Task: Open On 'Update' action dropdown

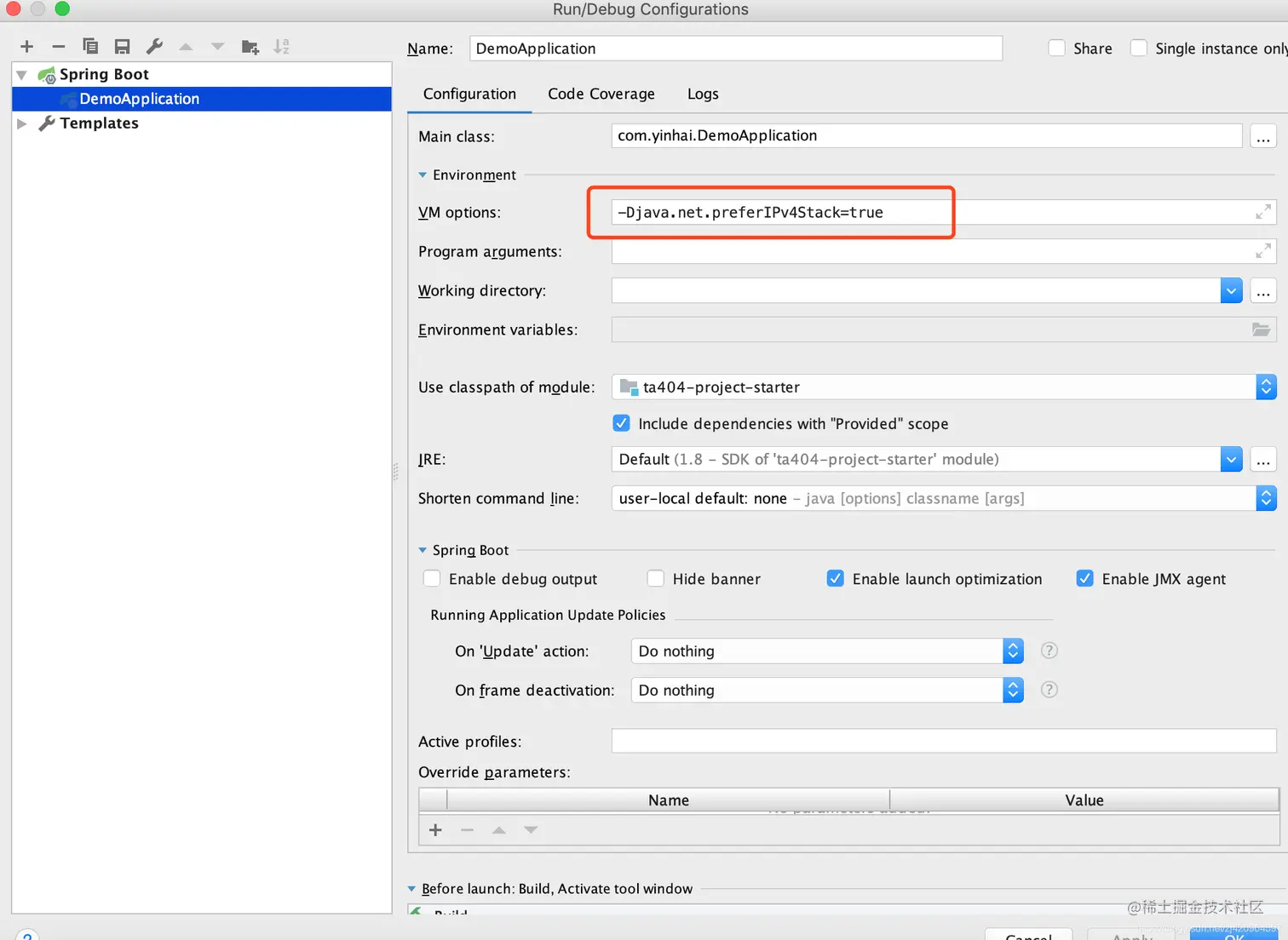Action: tap(1013, 651)
